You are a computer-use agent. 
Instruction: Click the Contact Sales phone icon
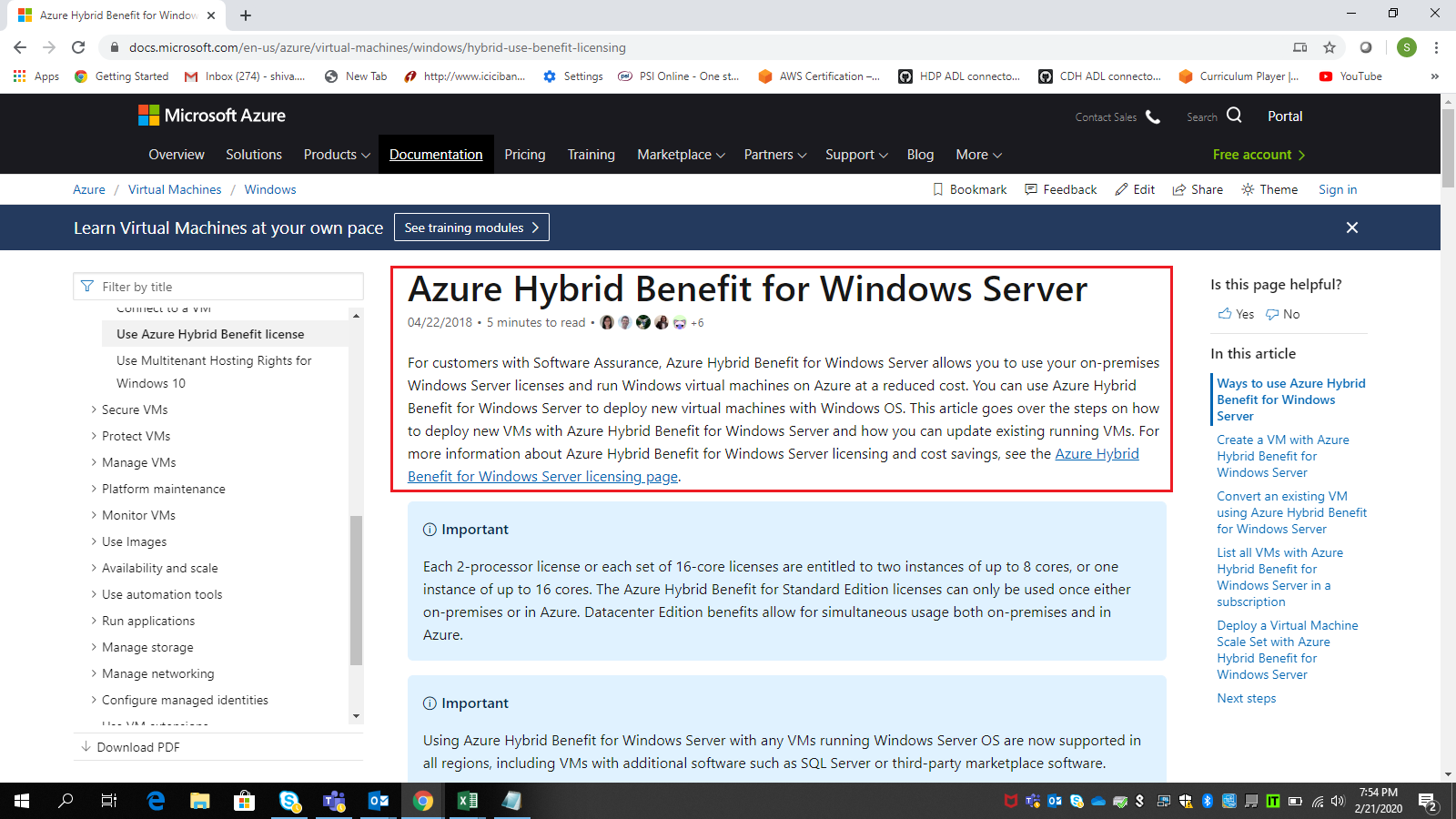1153,116
